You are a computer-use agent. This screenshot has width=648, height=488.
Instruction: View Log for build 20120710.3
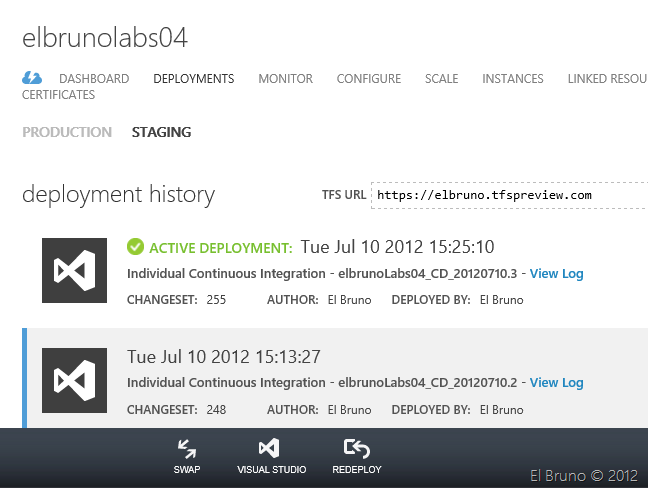point(556,273)
